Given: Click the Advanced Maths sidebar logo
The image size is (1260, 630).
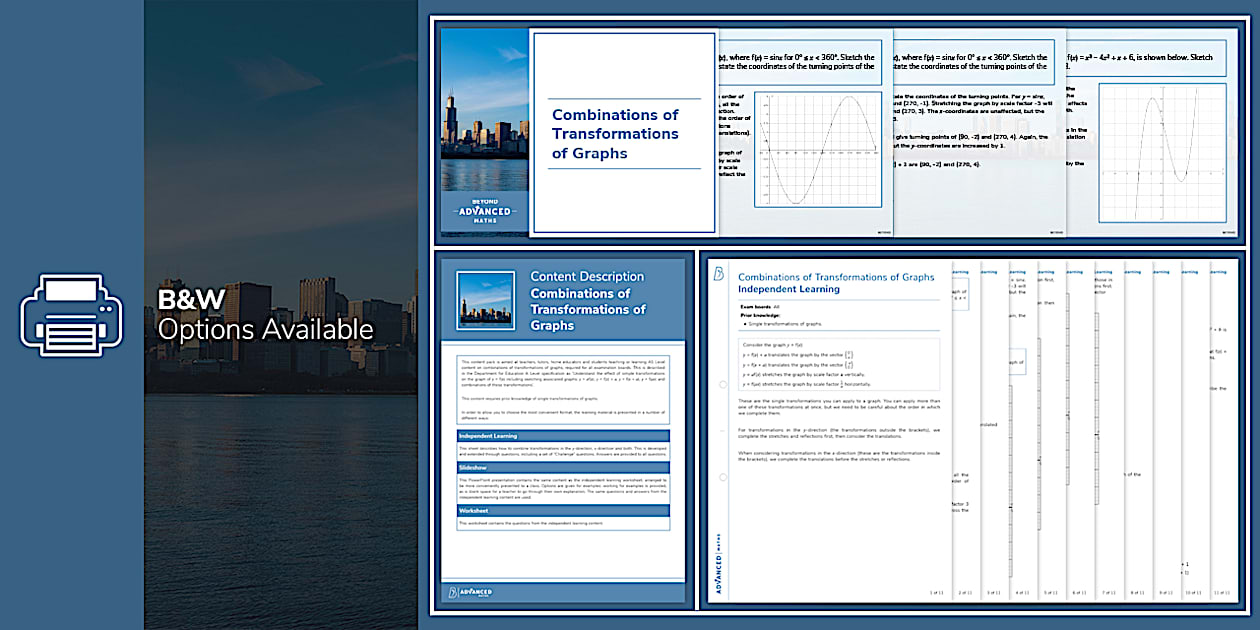Looking at the screenshot, I should coord(718,561).
